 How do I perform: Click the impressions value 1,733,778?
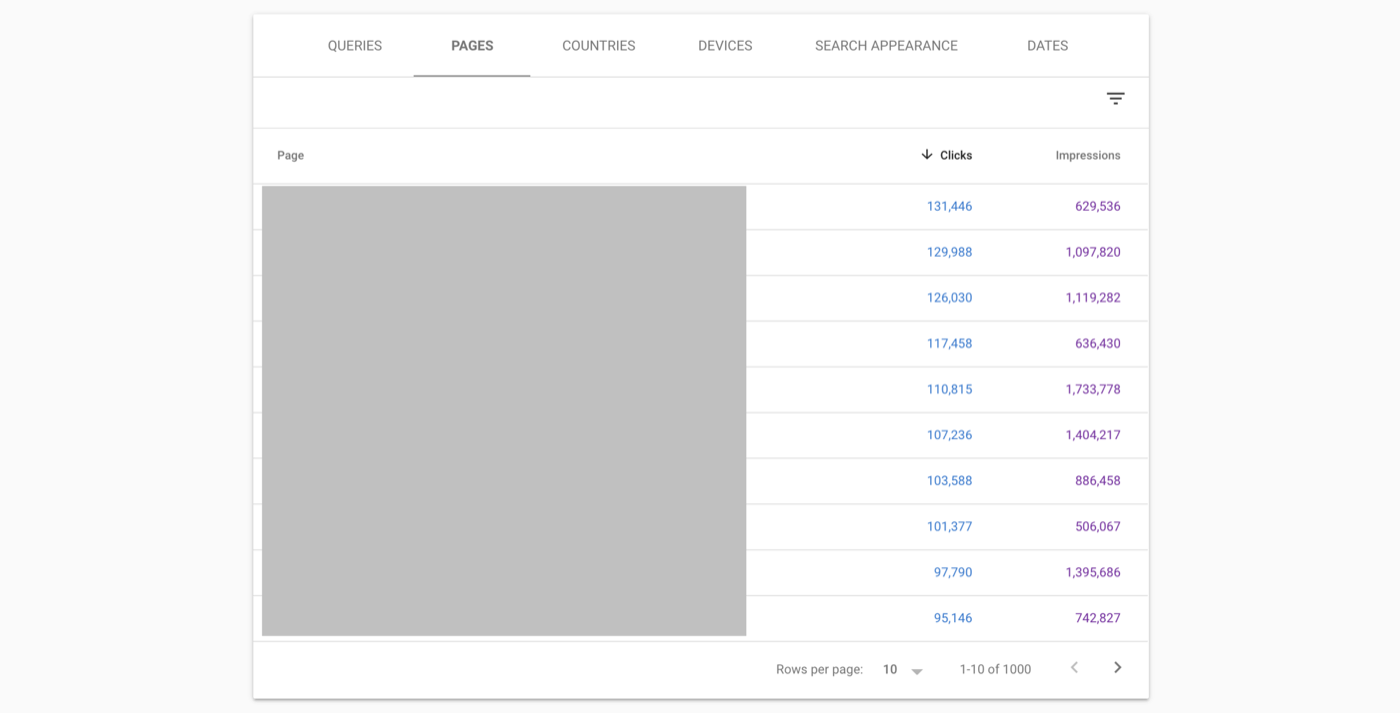click(1093, 390)
